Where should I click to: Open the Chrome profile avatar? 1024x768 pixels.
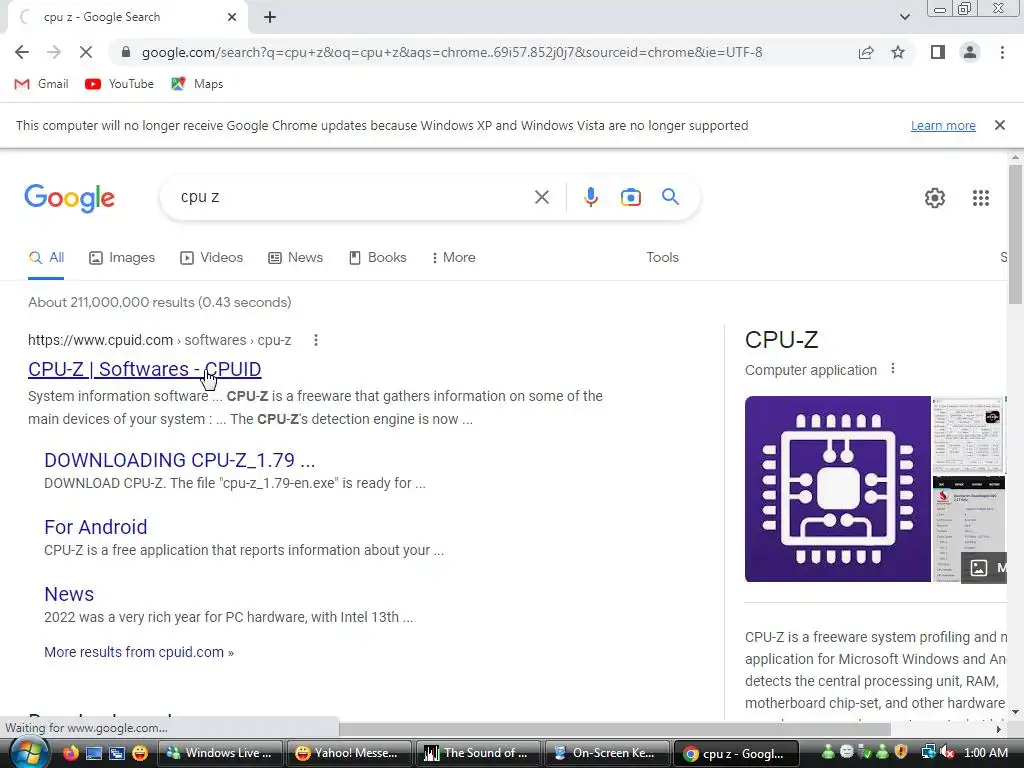pyautogui.click(x=970, y=52)
